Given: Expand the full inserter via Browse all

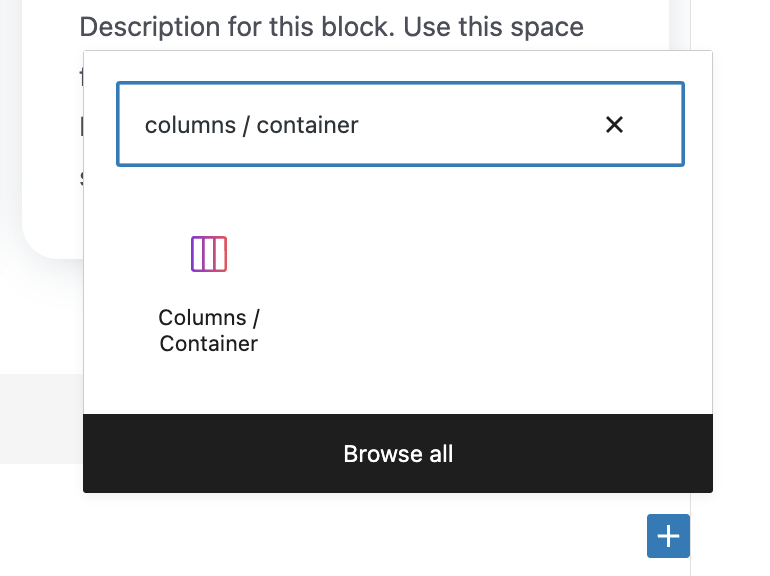Looking at the screenshot, I should 398,453.
